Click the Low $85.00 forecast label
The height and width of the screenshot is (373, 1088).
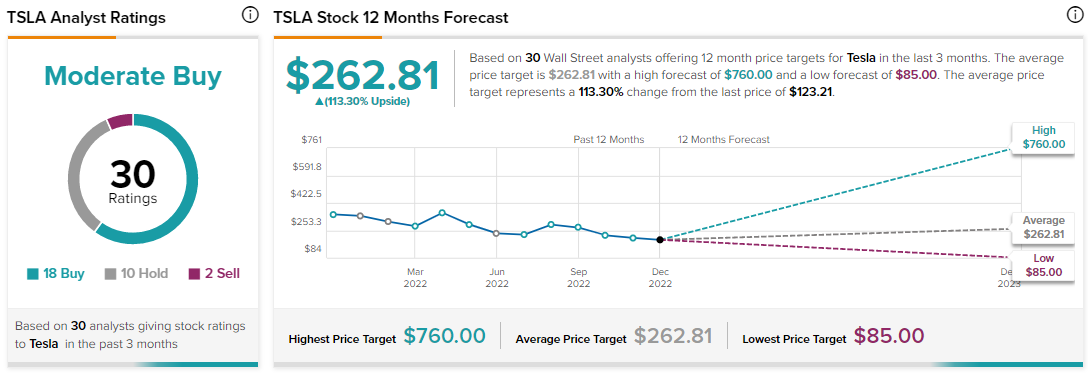point(1043,265)
